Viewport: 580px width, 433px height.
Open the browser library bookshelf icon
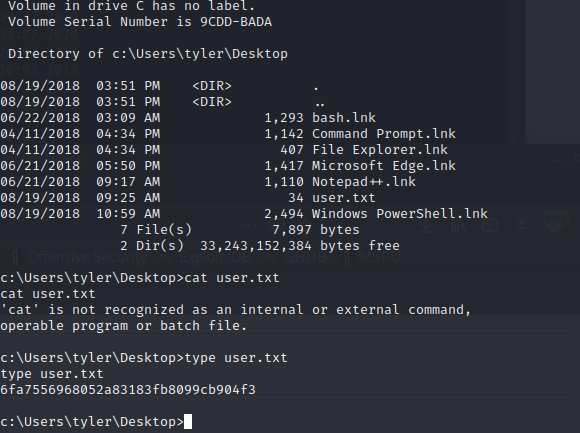pyautogui.click(x=458, y=225)
